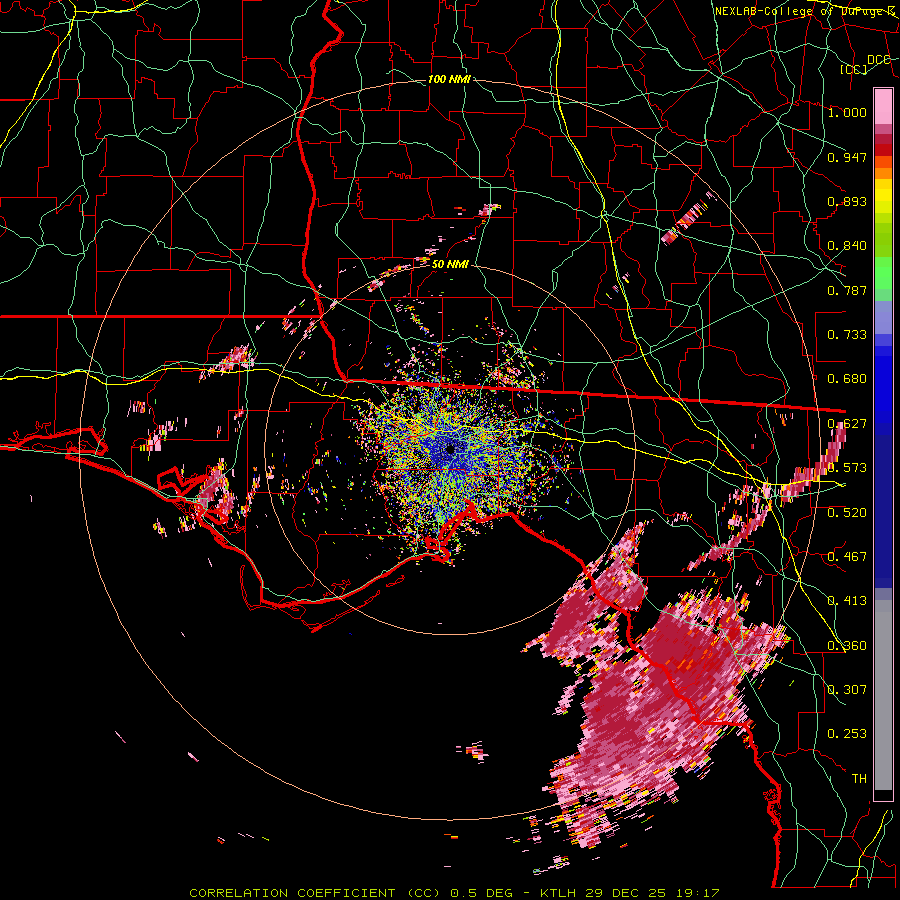Click the 0.360 scale value
Screen dimensions: 900x900
(847, 646)
